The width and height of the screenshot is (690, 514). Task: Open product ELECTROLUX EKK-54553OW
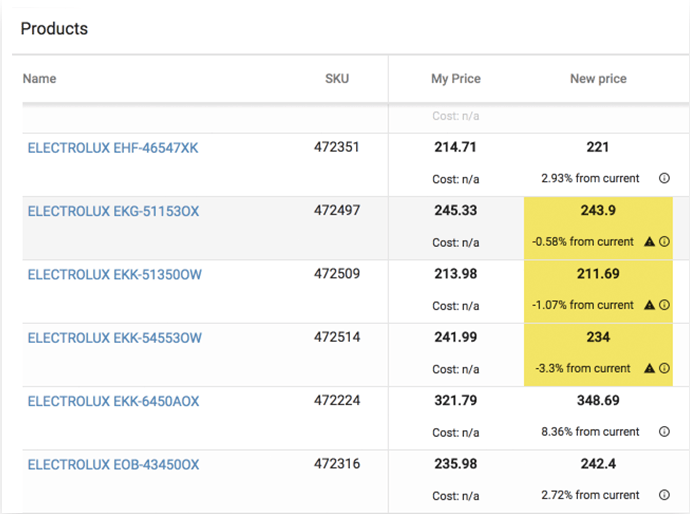[114, 338]
